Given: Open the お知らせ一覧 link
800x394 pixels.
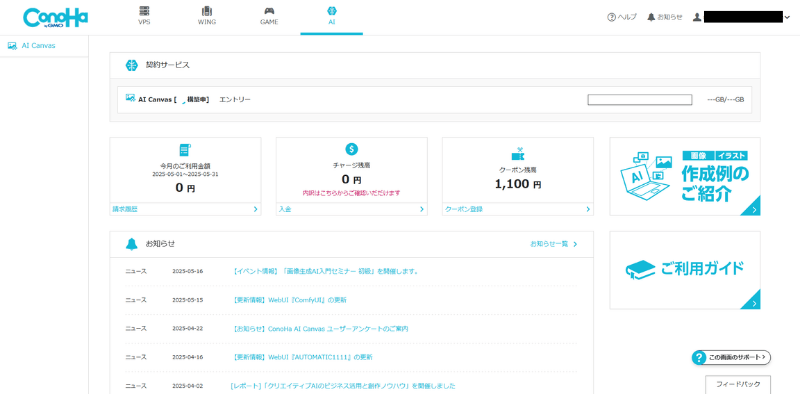Looking at the screenshot, I should (554, 244).
